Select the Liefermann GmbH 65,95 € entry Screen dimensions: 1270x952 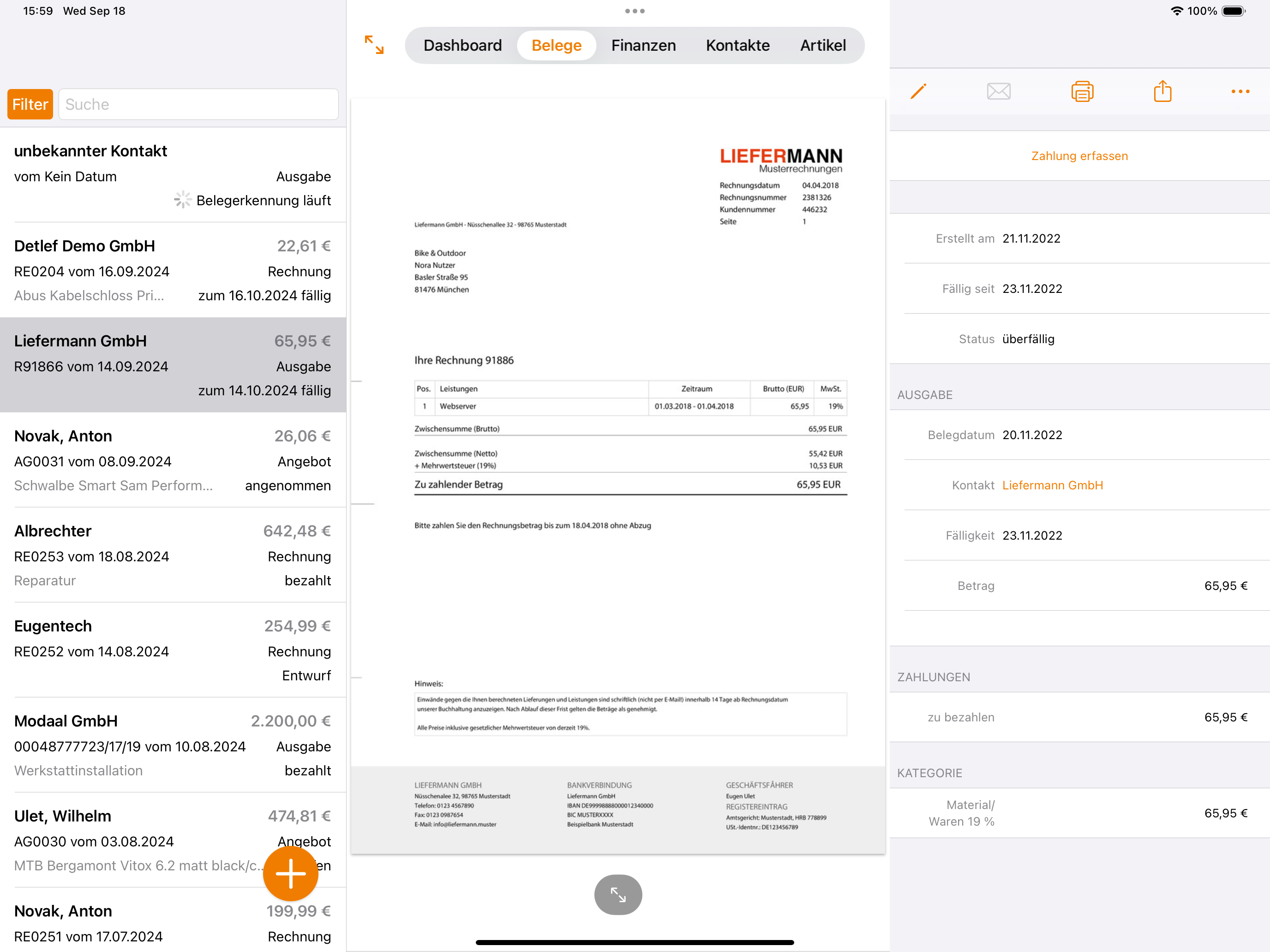click(x=173, y=364)
